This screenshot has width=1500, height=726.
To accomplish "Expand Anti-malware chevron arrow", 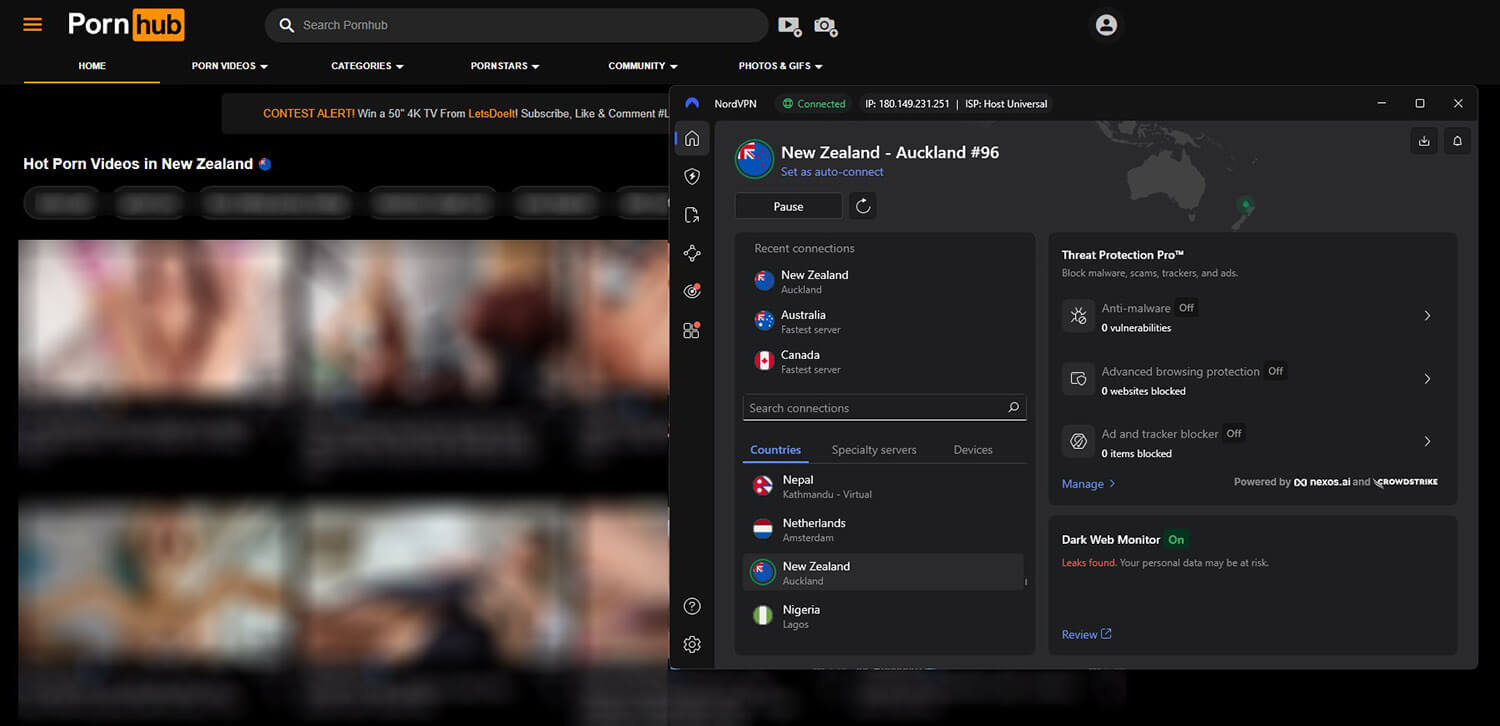I will click(1427, 316).
